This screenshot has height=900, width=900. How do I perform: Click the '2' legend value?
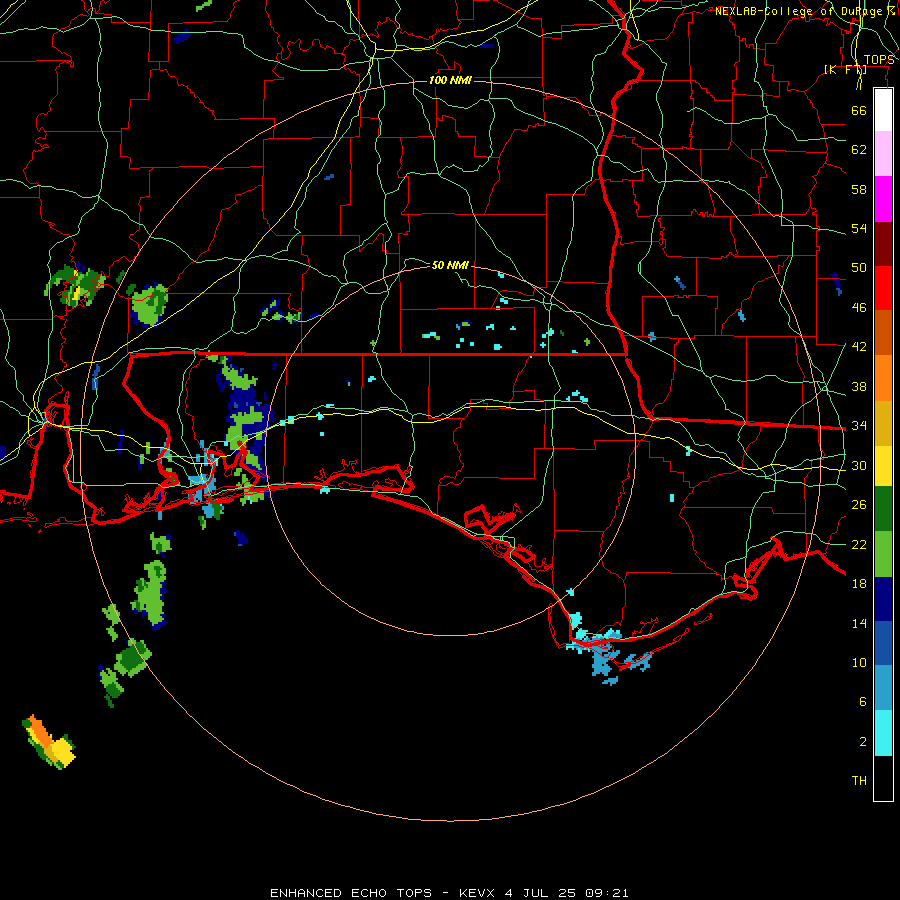(863, 742)
